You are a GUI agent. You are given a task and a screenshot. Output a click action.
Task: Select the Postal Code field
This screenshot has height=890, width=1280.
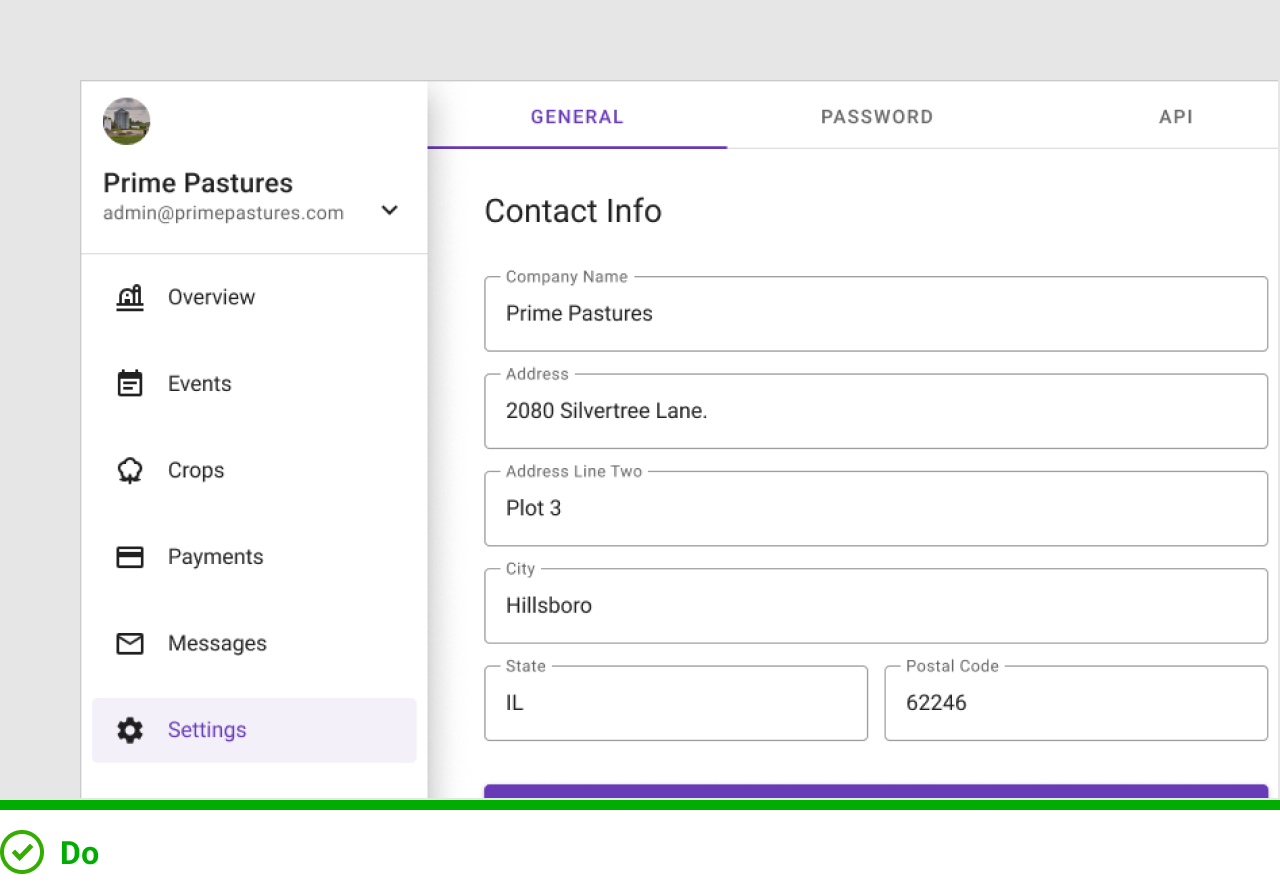[x=1076, y=703]
